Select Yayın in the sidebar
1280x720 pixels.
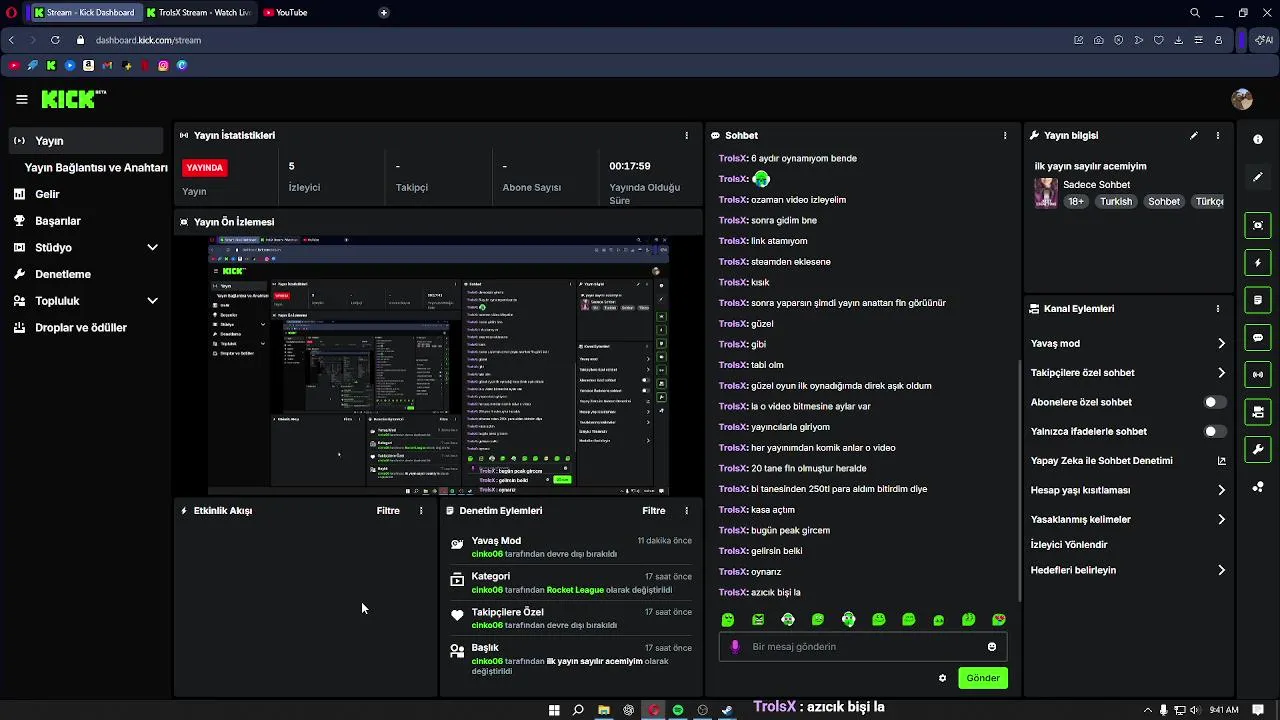86,141
